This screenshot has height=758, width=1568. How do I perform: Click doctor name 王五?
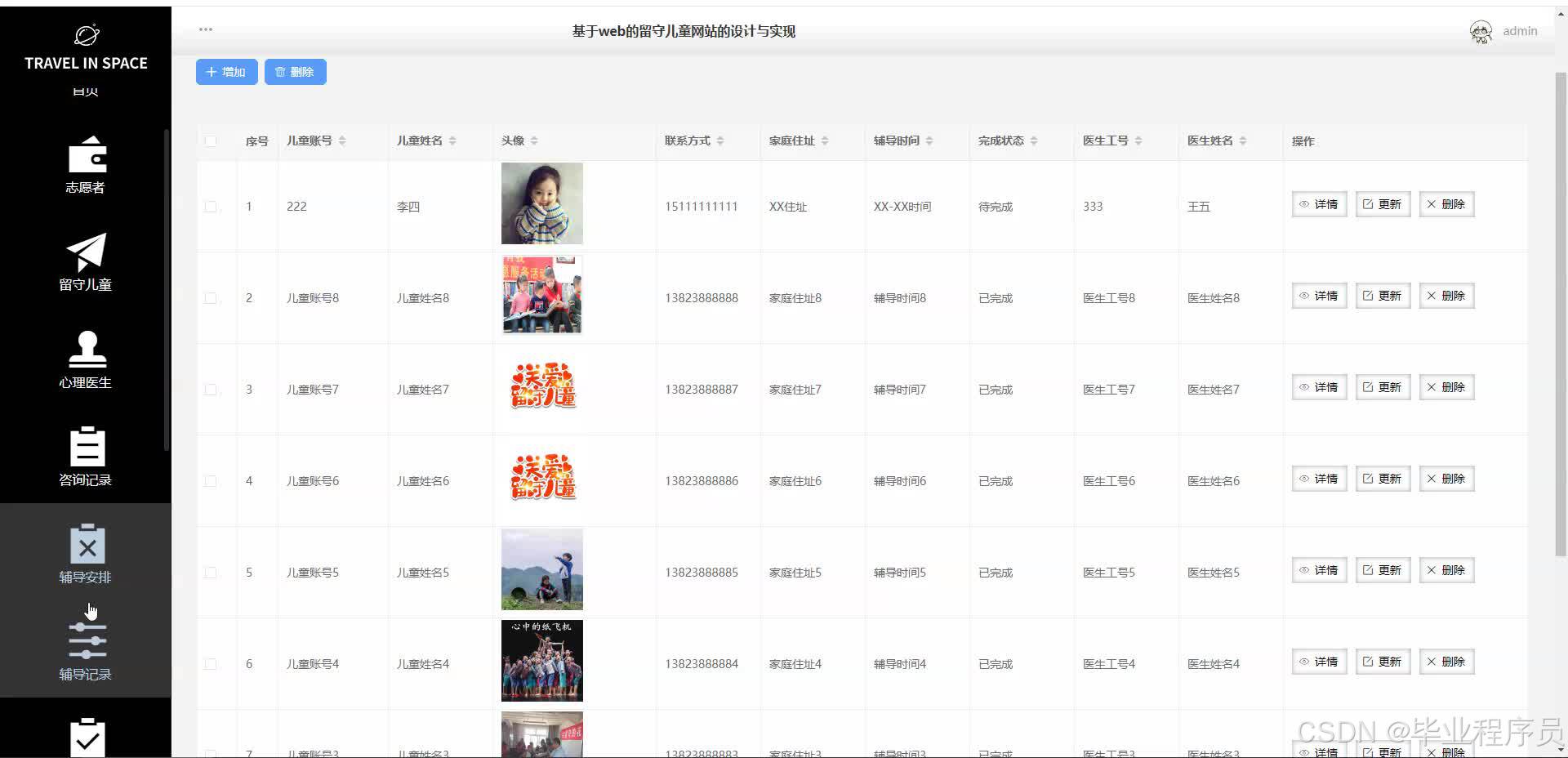point(1199,207)
